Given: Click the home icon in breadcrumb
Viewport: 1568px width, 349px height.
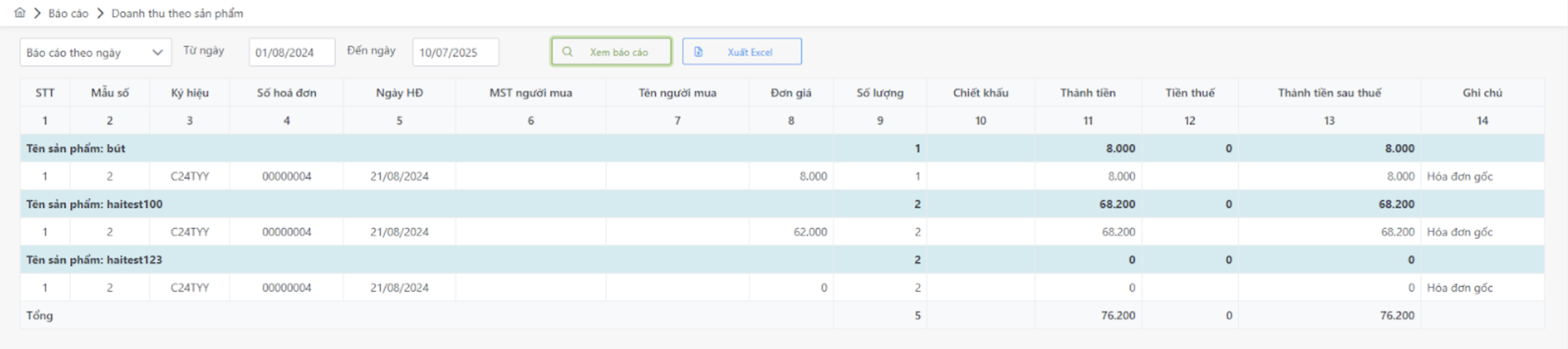Looking at the screenshot, I should 20,13.
